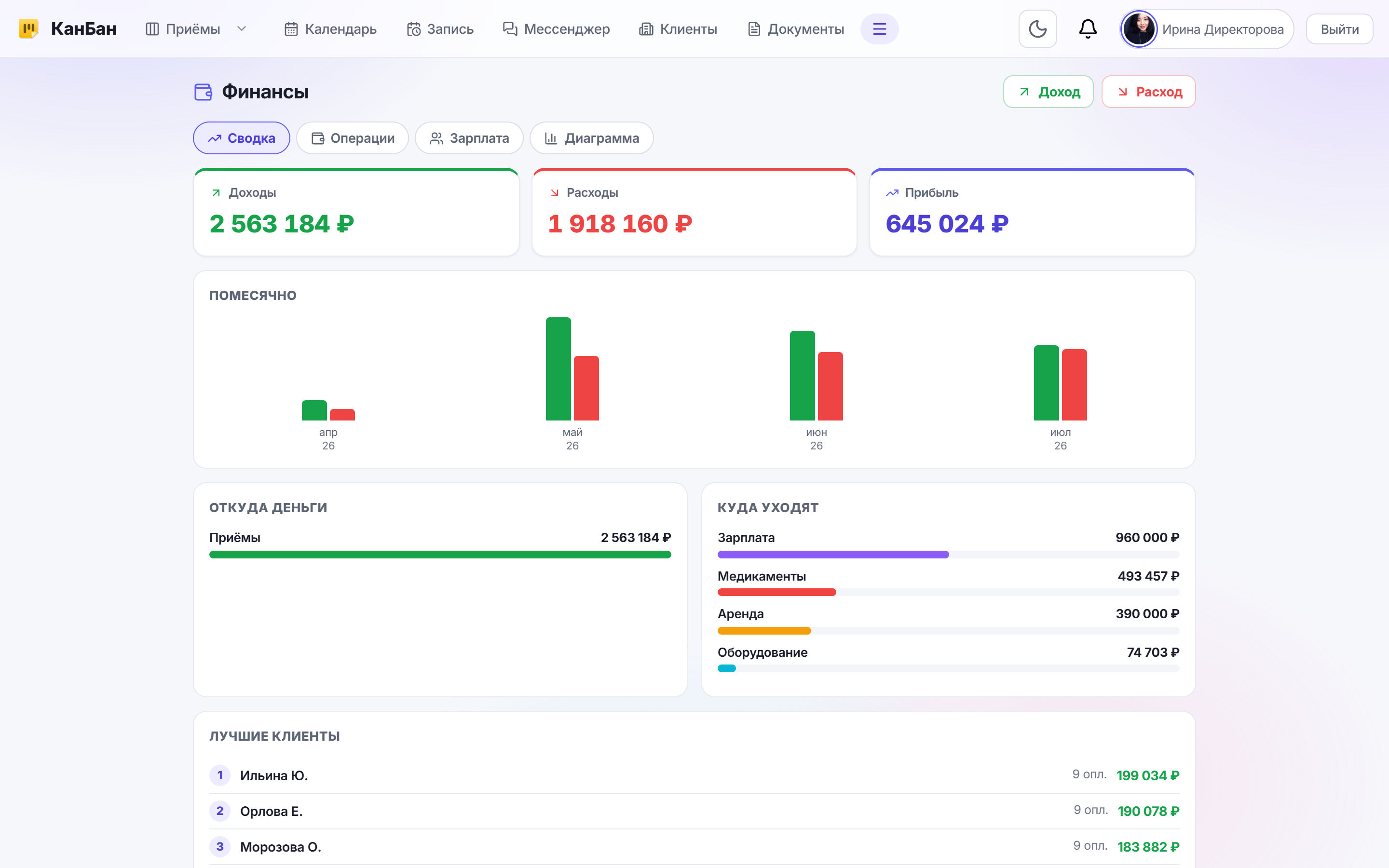
Task: Open notifications bell
Action: pos(1088,29)
